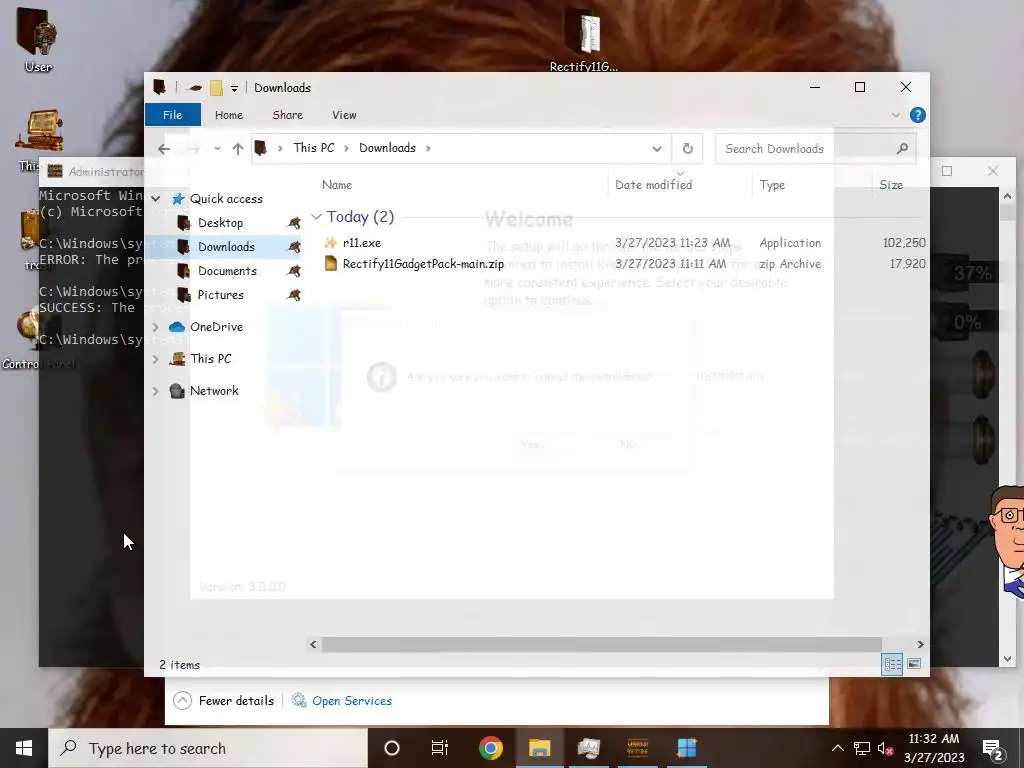Sort by the Name column header
1024x768 pixels.
click(x=337, y=185)
